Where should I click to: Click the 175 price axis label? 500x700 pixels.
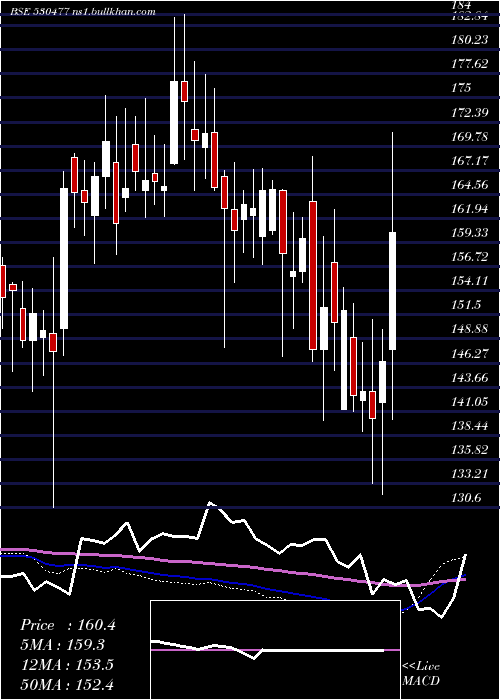pos(461,88)
